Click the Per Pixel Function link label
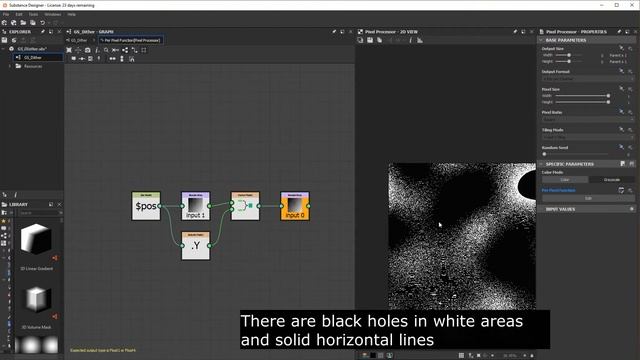640x360 pixels. click(558, 190)
